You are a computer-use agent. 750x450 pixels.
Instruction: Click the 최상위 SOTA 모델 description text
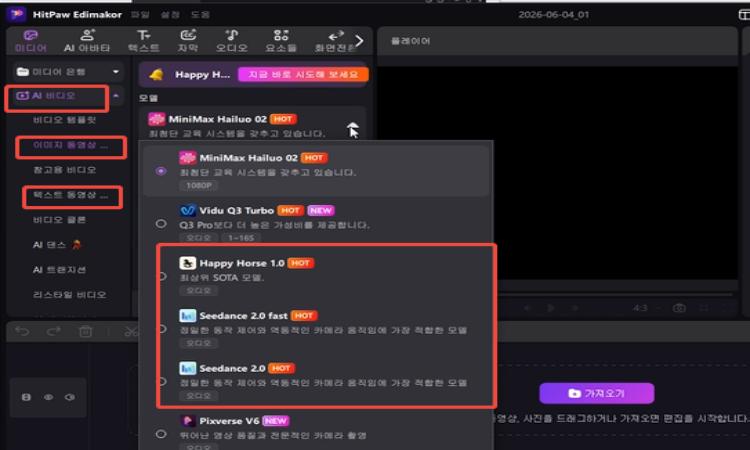[221, 277]
